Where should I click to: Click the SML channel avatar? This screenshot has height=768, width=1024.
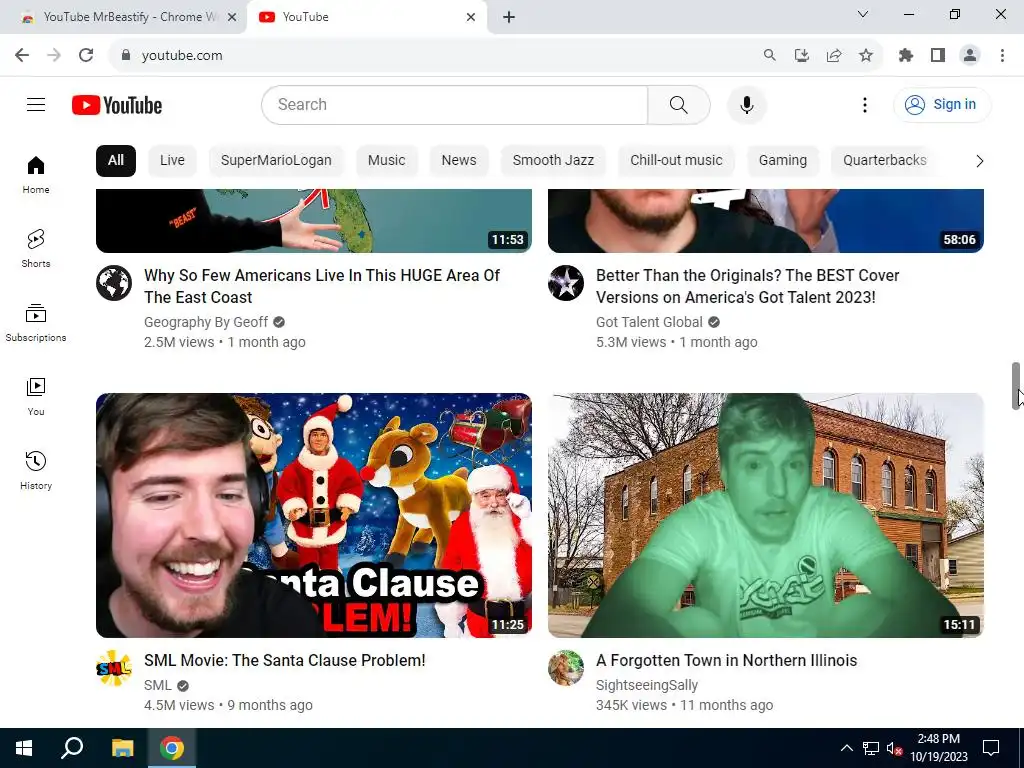pos(114,668)
